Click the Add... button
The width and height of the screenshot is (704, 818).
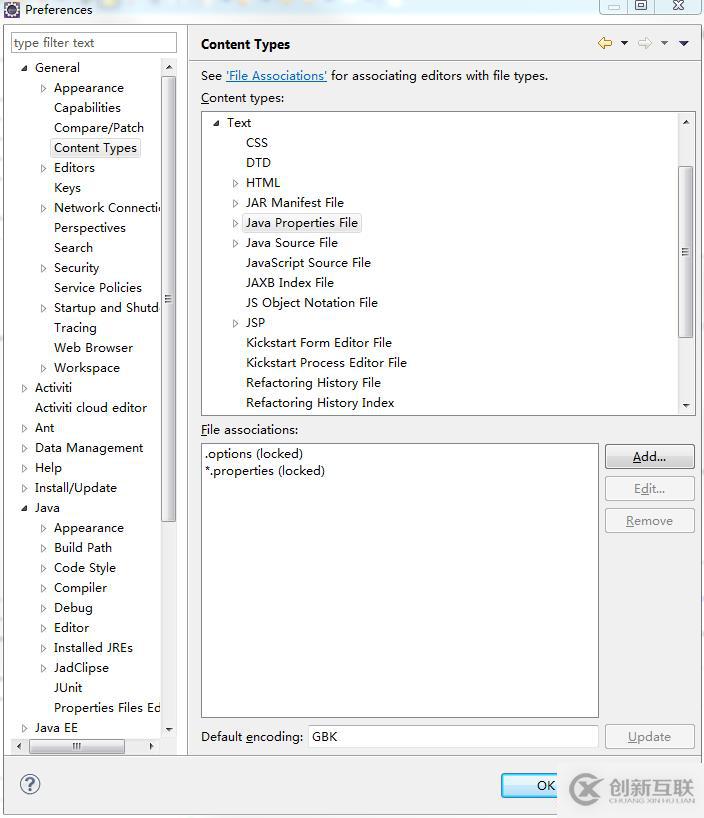coord(650,456)
